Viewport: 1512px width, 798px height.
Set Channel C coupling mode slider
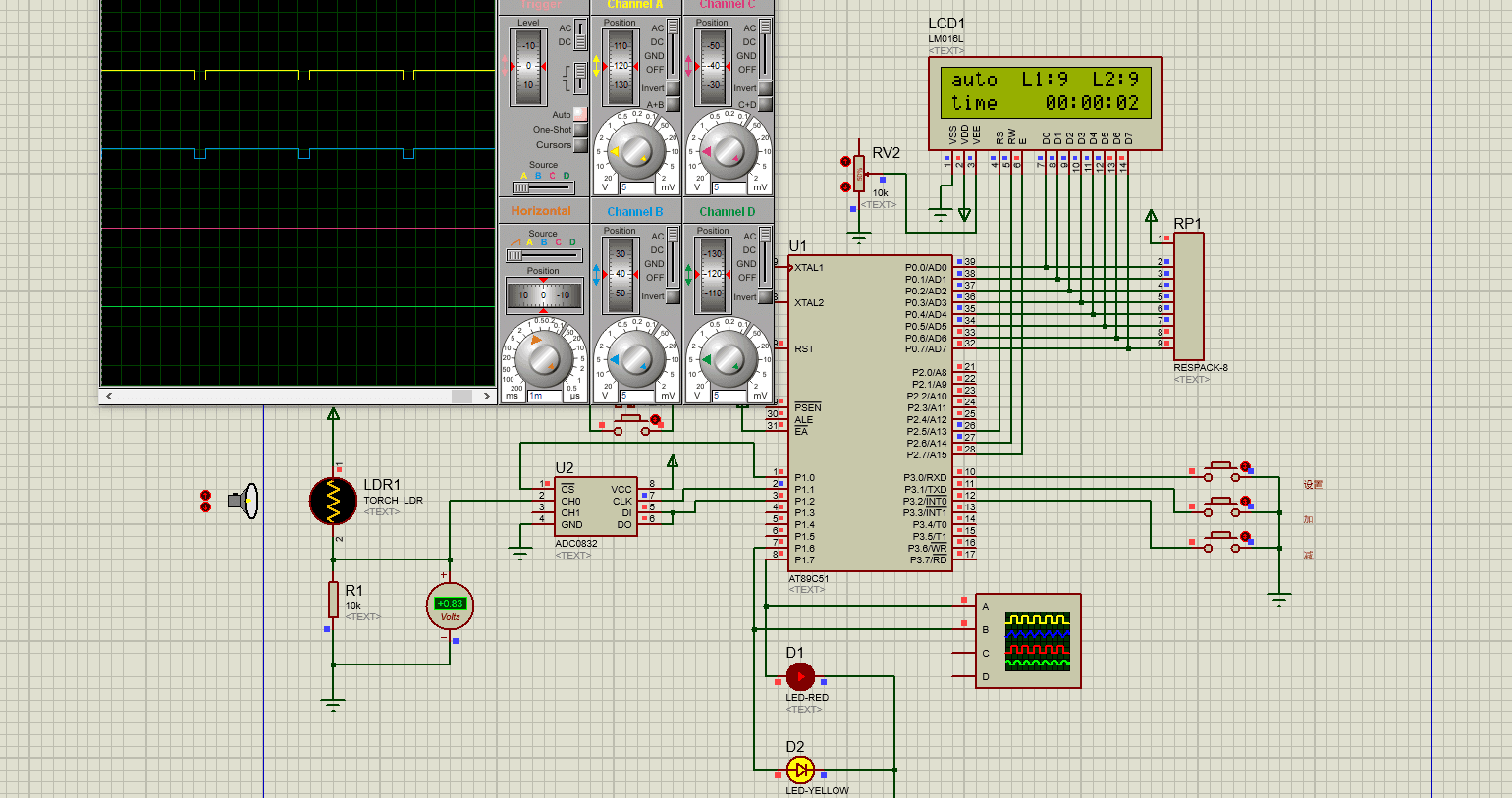click(765, 49)
